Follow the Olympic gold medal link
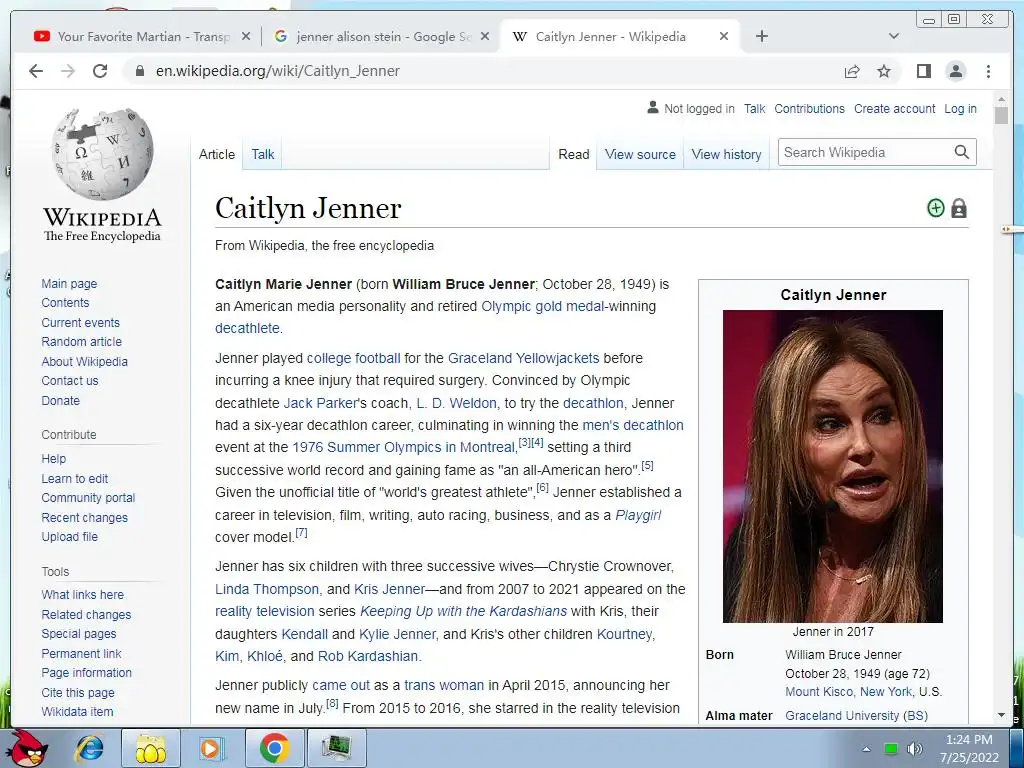The width and height of the screenshot is (1024, 768). (x=543, y=306)
